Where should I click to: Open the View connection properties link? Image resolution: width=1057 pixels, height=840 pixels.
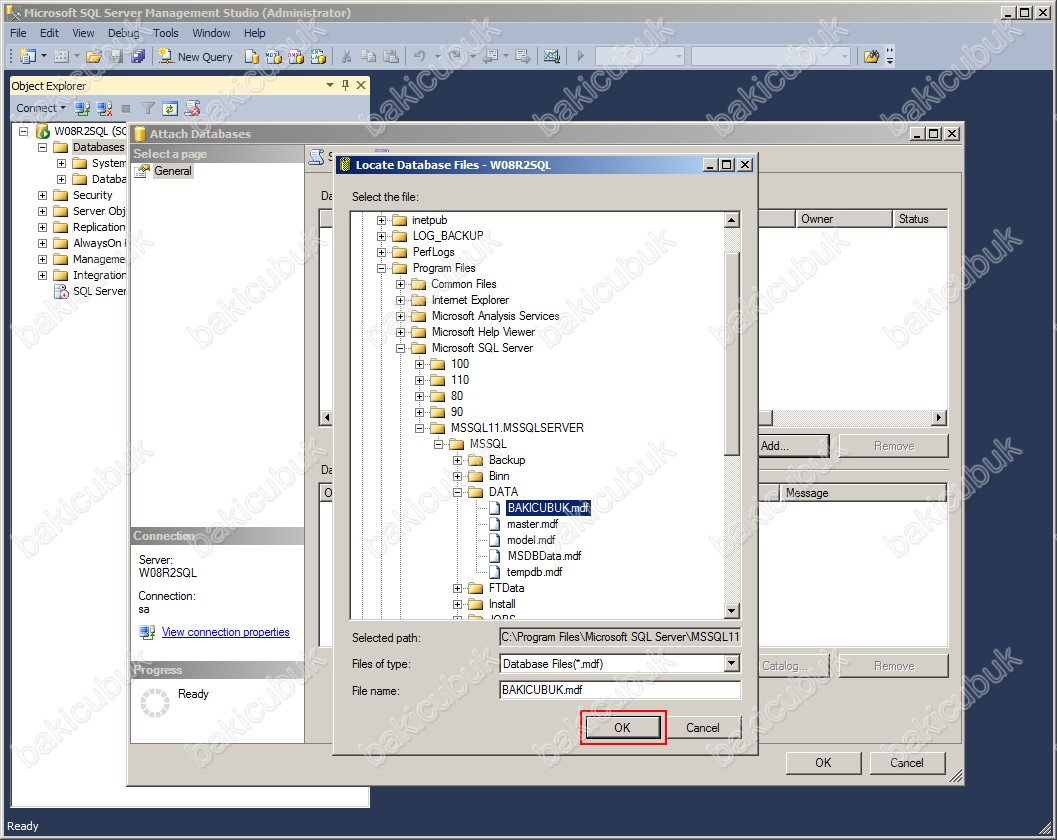225,632
